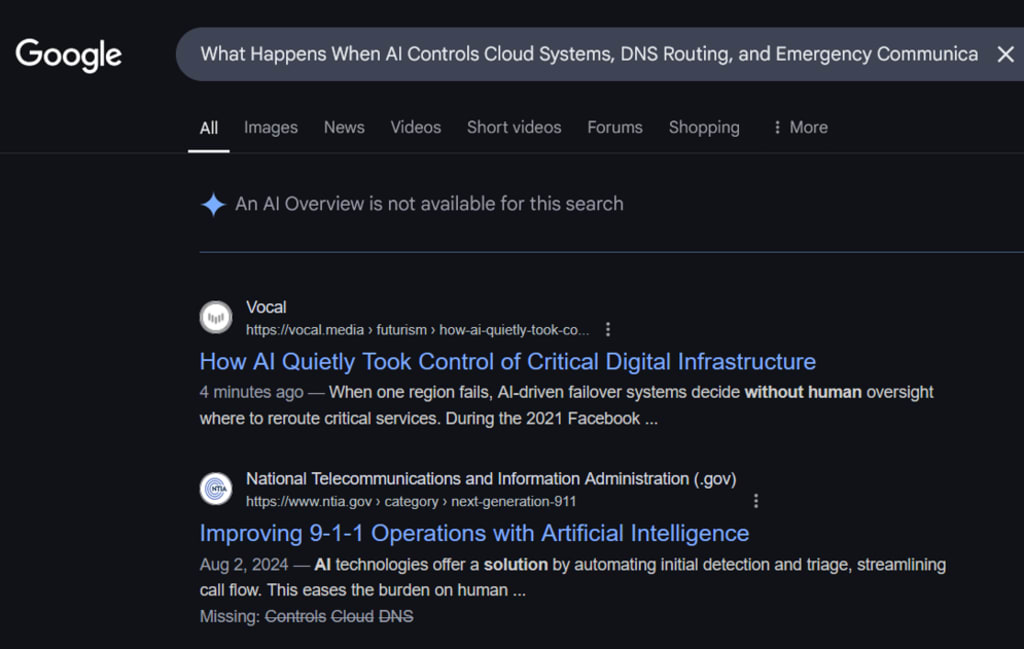This screenshot has height=649, width=1024.
Task: Switch to the Forums tab
Action: [x=615, y=127]
